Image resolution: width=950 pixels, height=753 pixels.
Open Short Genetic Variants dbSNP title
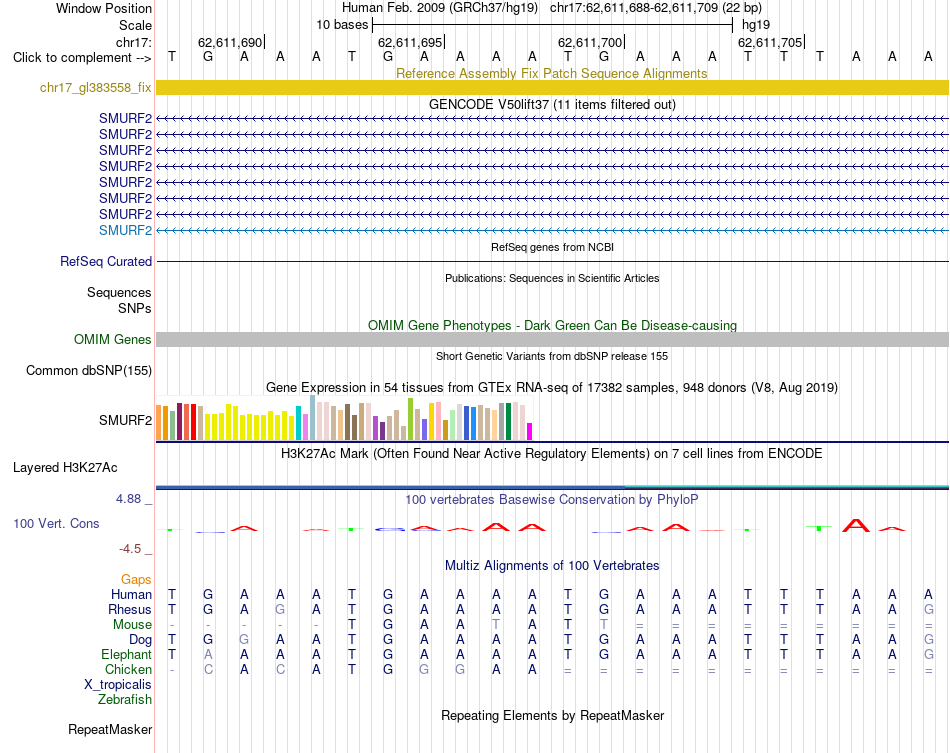pyautogui.click(x=552, y=356)
